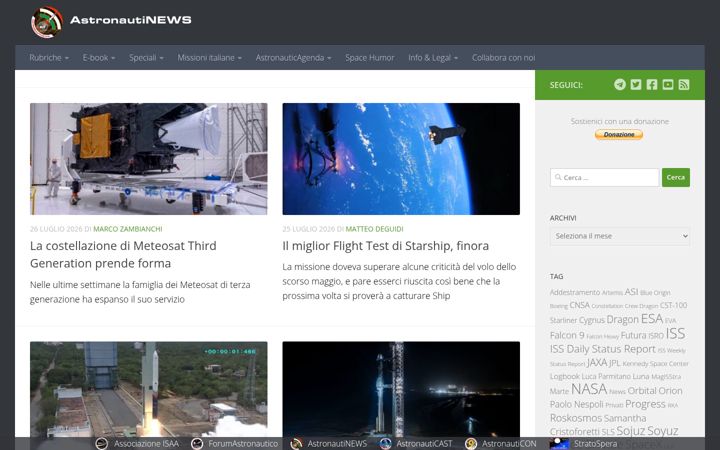Select the CNSA tag
Image resolution: width=720 pixels, height=450 pixels.
[579, 305]
